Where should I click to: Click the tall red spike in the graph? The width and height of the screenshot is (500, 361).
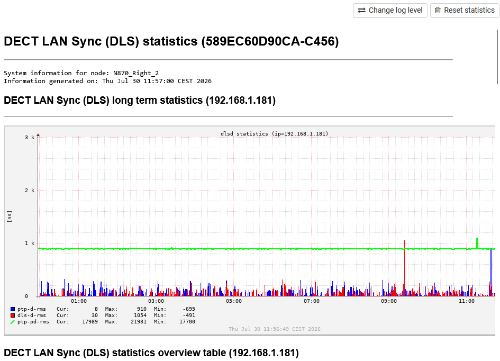404,268
